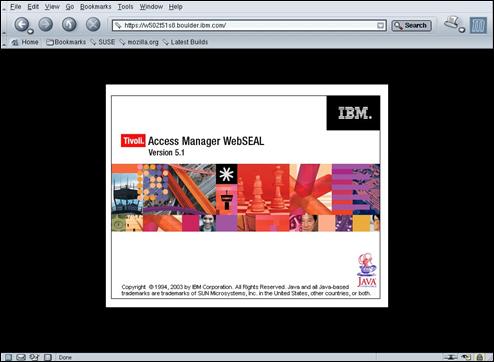Click the copyright notice text
Image resolution: width=494 pixels, height=362 pixels.
[x=246, y=290]
